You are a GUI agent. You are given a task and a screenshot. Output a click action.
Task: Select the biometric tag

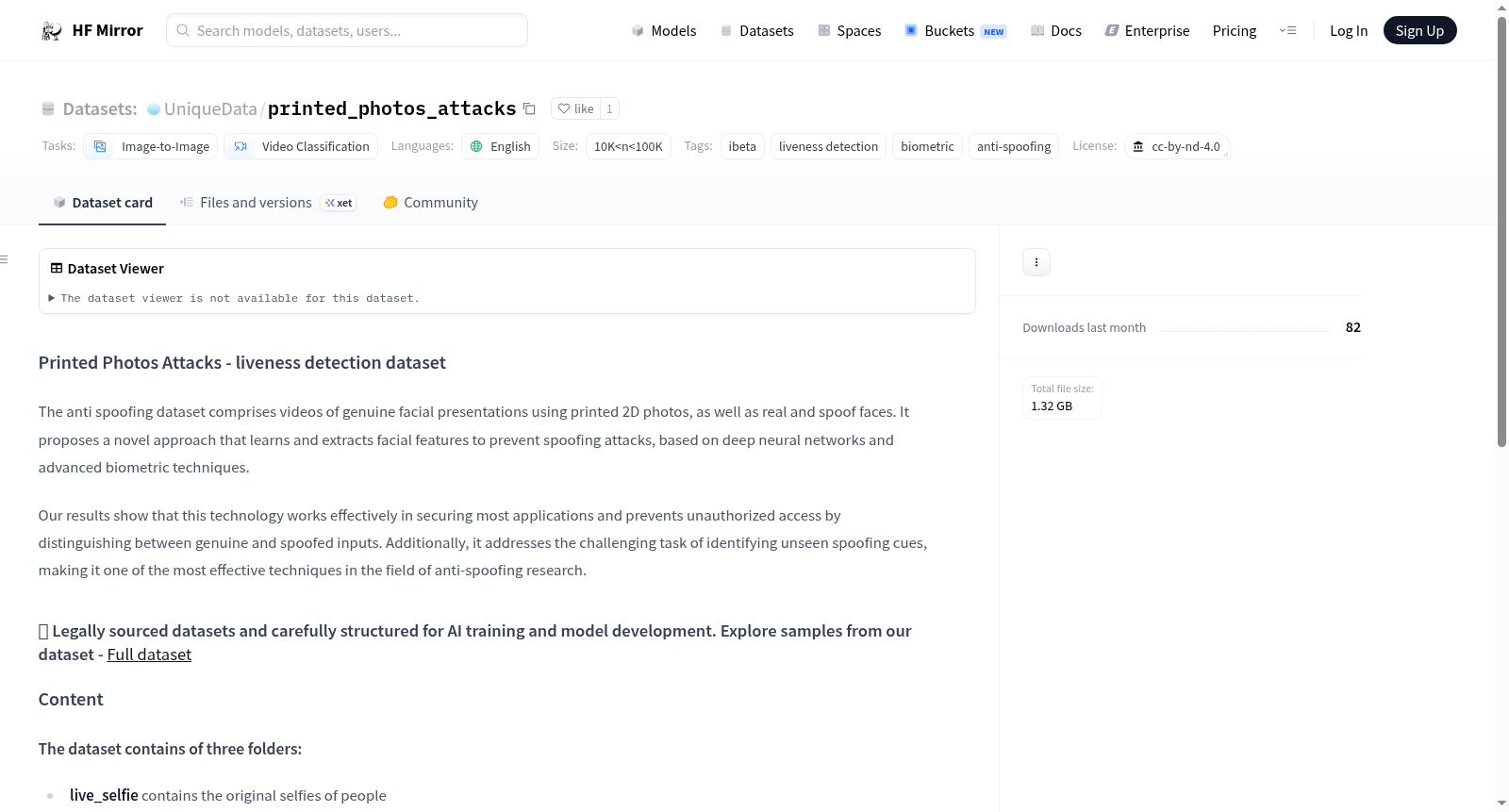(927, 146)
